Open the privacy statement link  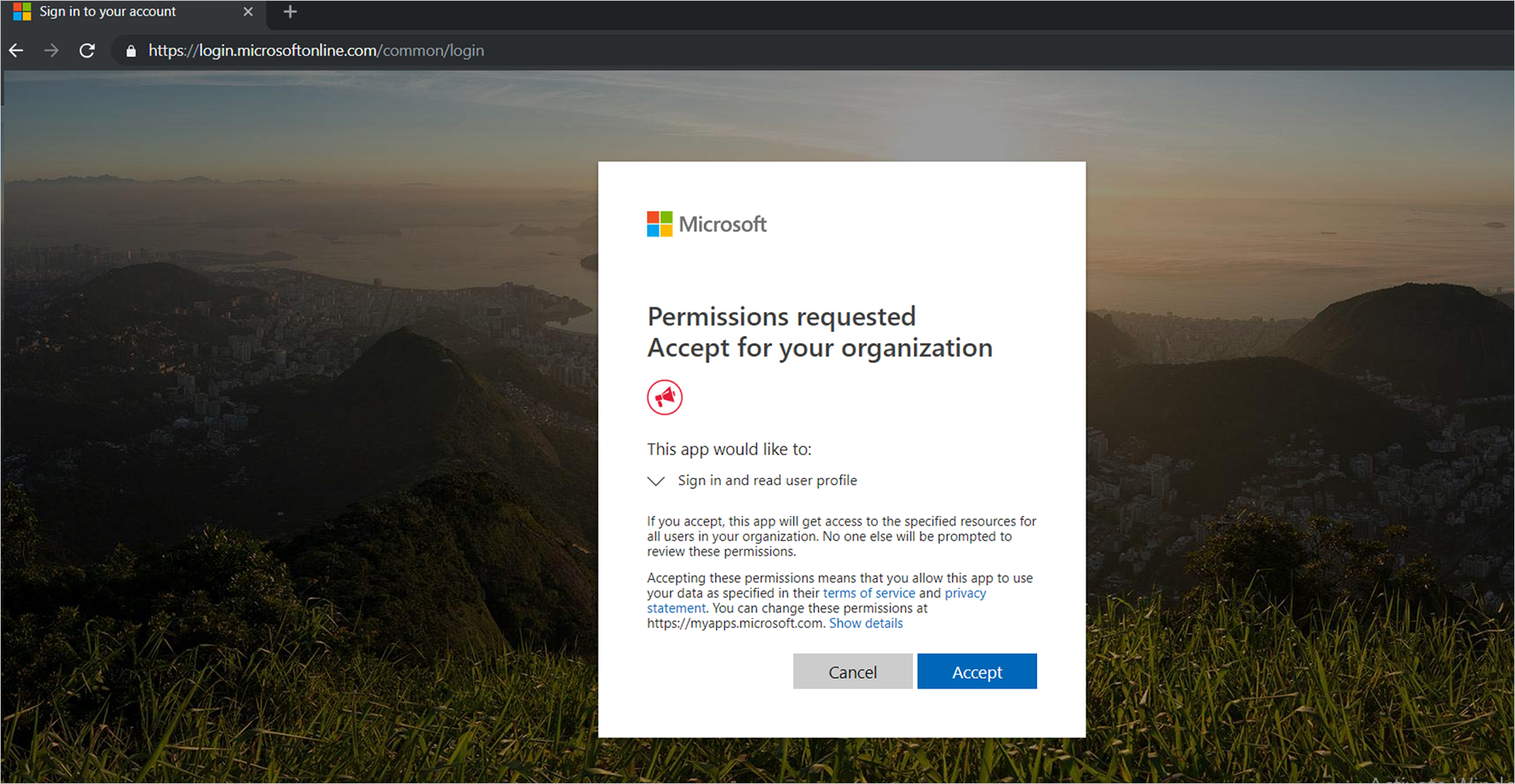coord(965,593)
